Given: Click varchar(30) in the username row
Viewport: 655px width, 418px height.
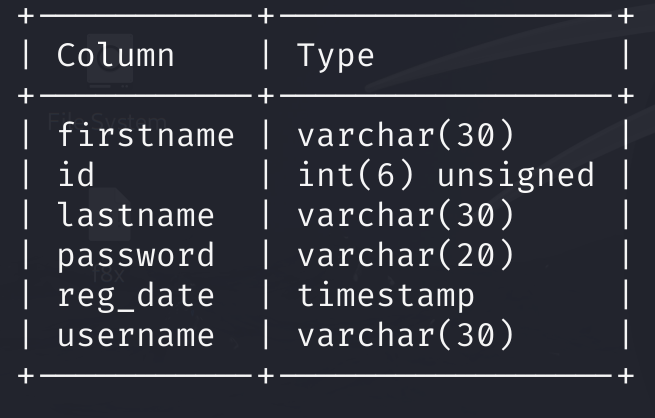Looking at the screenshot, I should pyautogui.click(x=405, y=335).
